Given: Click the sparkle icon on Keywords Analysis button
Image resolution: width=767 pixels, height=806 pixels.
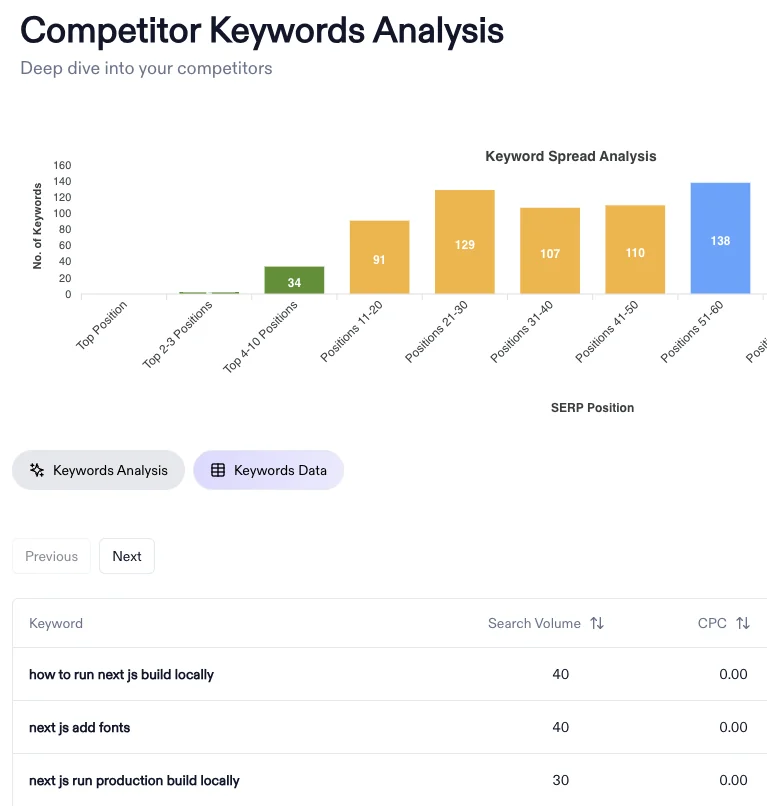Looking at the screenshot, I should 36,469.
